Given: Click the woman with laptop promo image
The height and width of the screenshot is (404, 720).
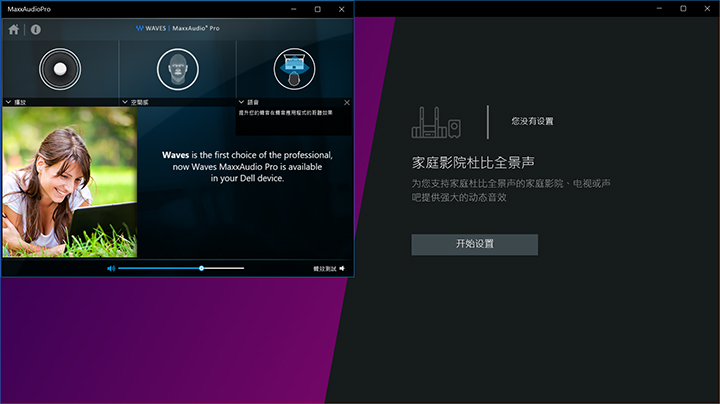Looking at the screenshot, I should click(x=70, y=182).
